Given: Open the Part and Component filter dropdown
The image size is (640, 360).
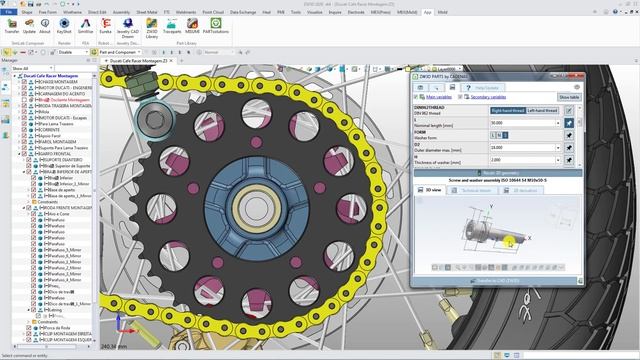Looking at the screenshot, I should 139,52.
